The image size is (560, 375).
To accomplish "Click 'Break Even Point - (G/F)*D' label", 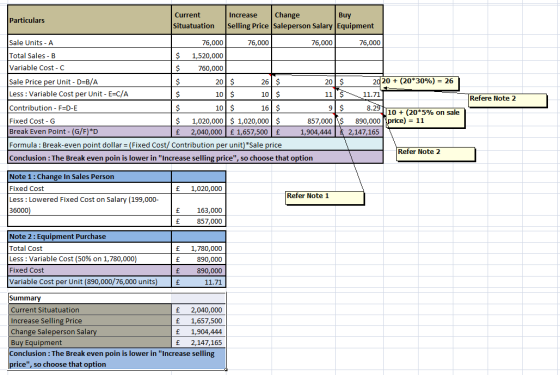I will (x=89, y=131).
